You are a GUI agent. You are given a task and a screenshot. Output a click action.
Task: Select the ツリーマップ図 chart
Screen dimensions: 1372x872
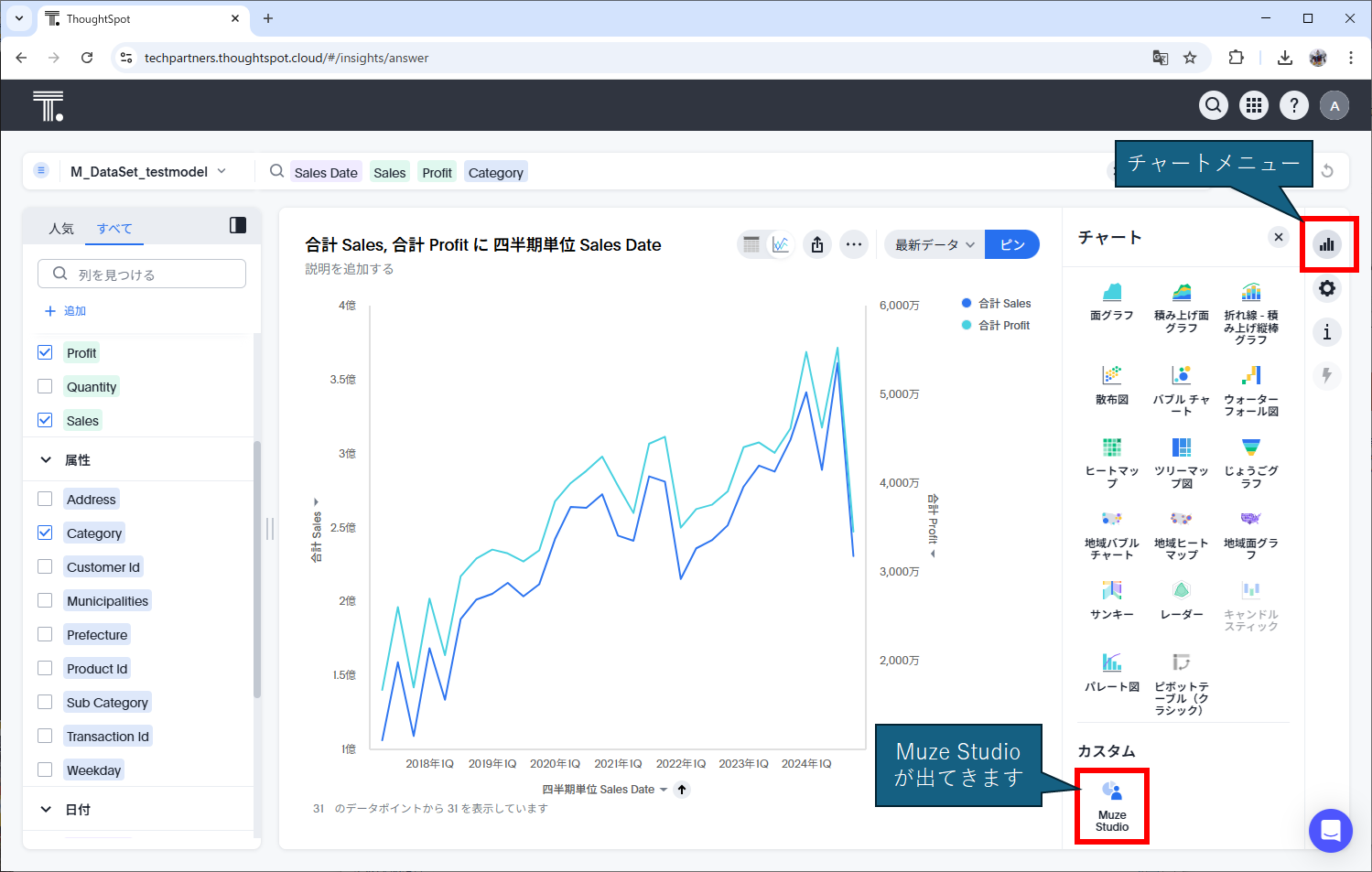[1182, 462]
